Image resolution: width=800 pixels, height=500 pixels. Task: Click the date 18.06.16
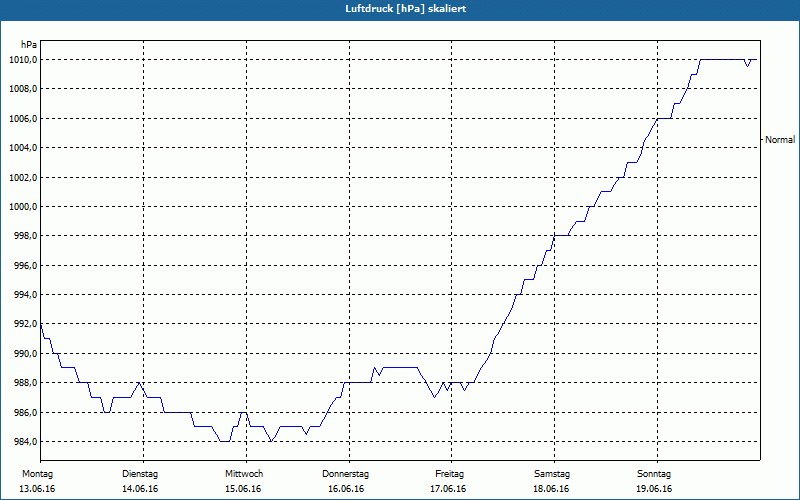point(551,489)
